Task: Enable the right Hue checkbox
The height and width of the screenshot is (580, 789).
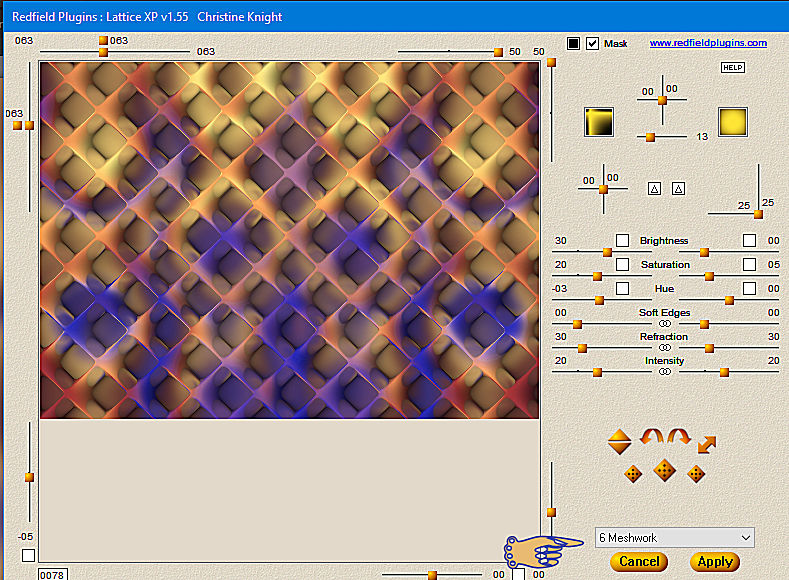Action: coord(749,288)
